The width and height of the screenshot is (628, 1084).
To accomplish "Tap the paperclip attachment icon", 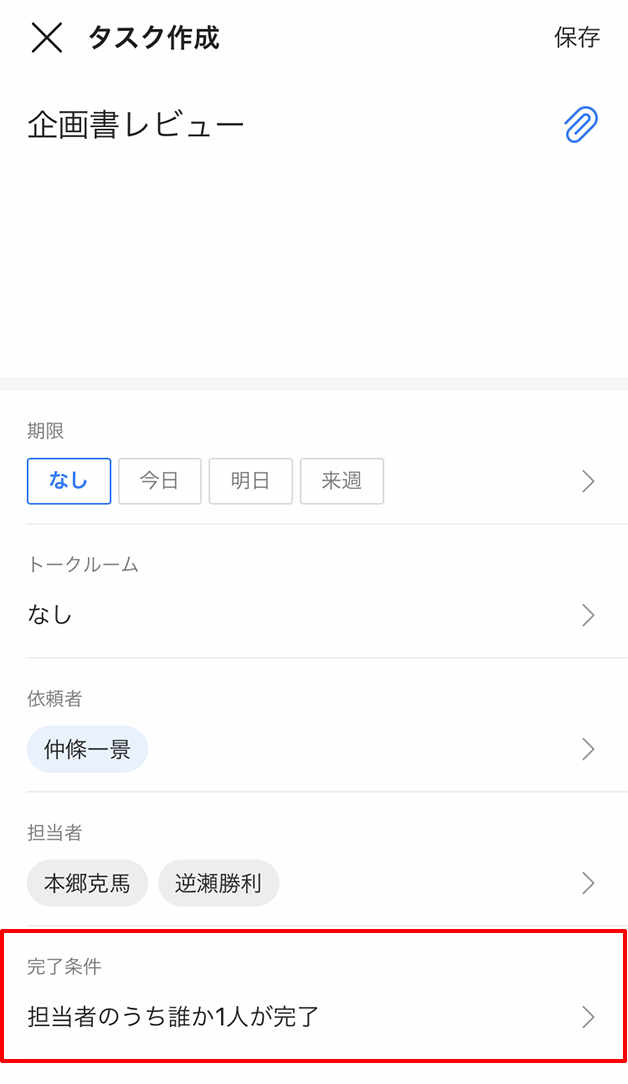I will click(x=580, y=126).
